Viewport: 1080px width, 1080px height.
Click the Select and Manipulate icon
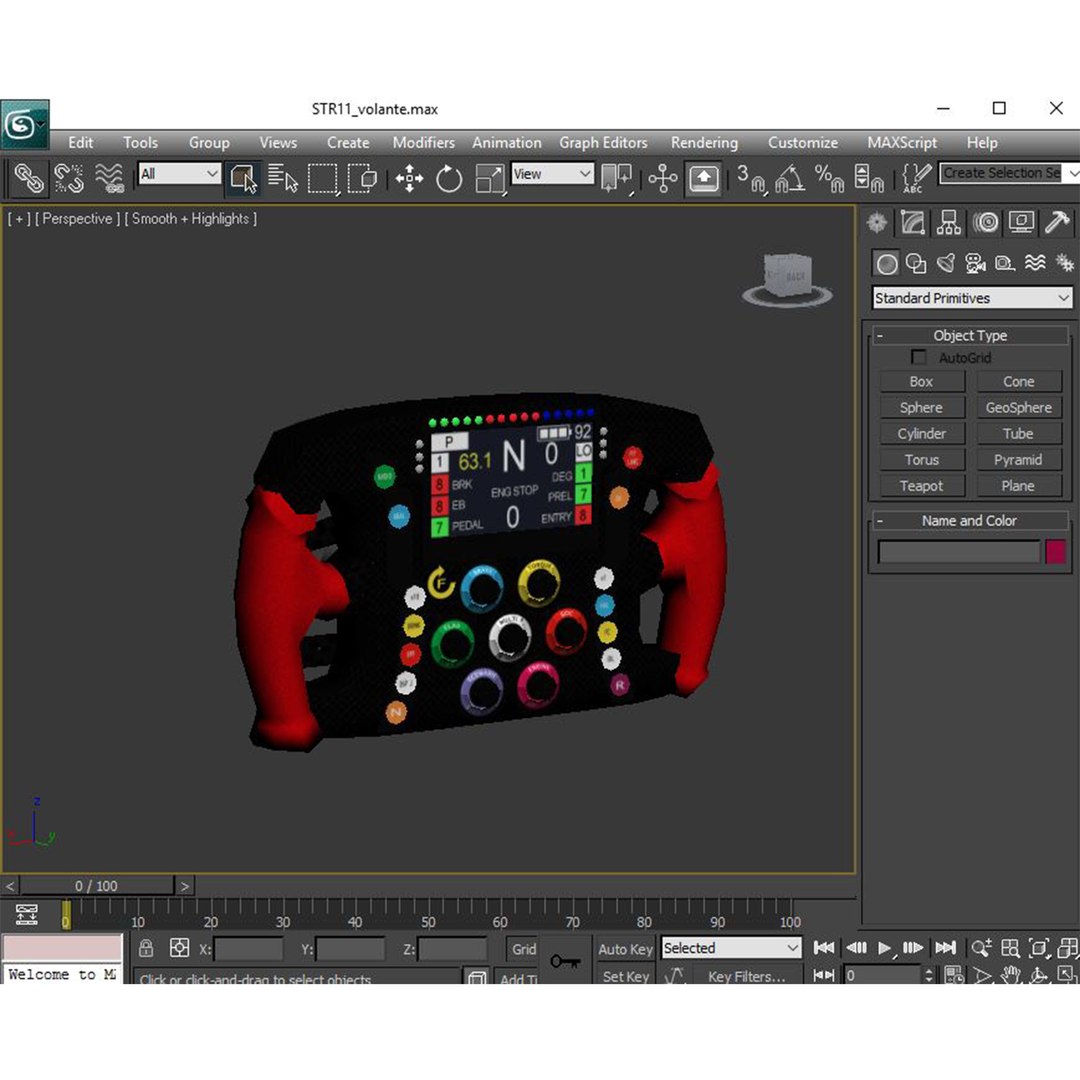point(663,178)
